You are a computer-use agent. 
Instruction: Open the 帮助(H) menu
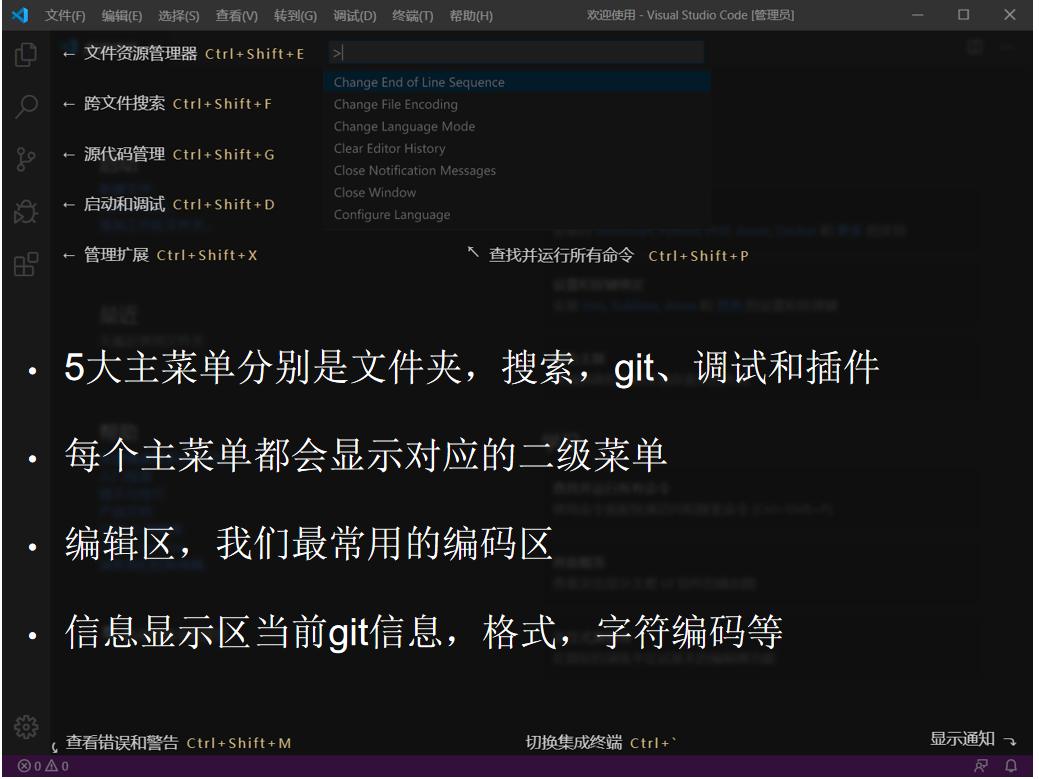tap(471, 15)
